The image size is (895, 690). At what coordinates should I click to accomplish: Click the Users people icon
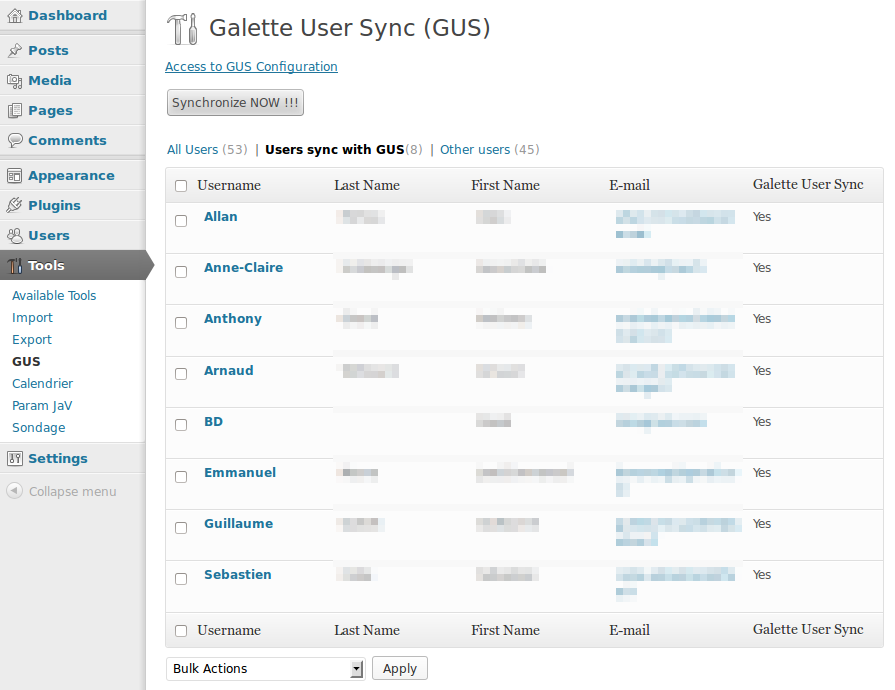point(14,235)
